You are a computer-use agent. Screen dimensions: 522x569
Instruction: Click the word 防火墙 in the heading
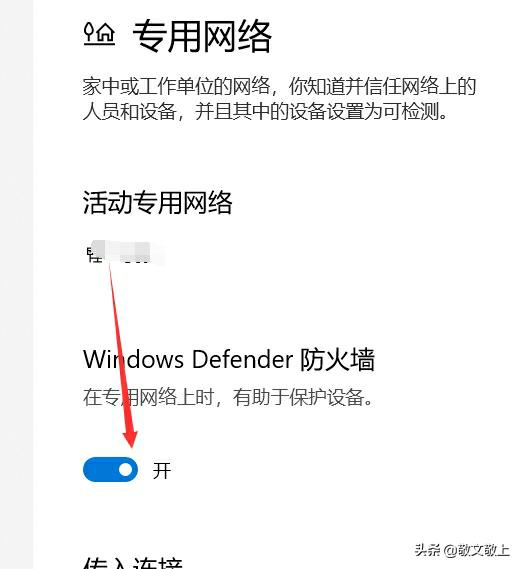click(338, 360)
